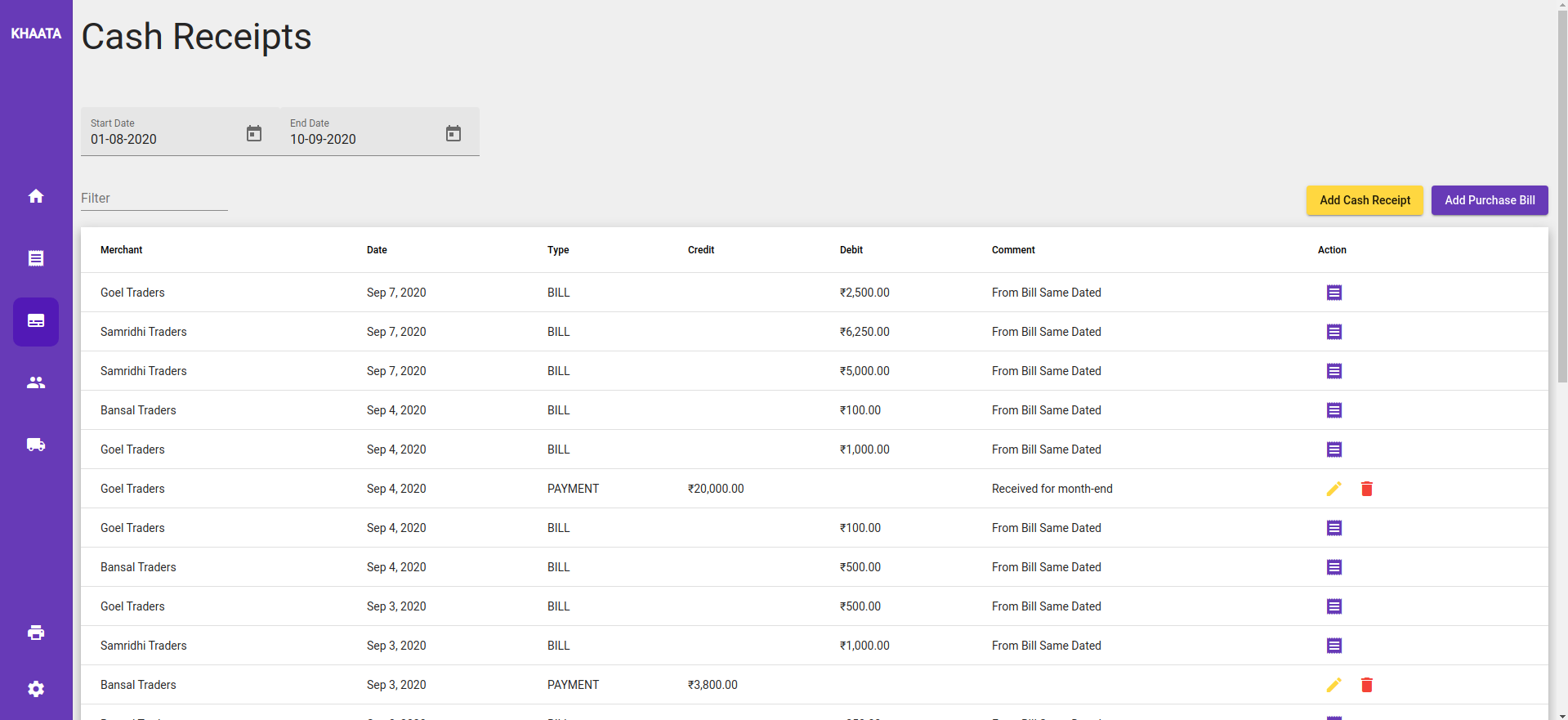Click PAYMENT type in Bansal Traders row
This screenshot has height=720, width=1568.
[x=573, y=685]
